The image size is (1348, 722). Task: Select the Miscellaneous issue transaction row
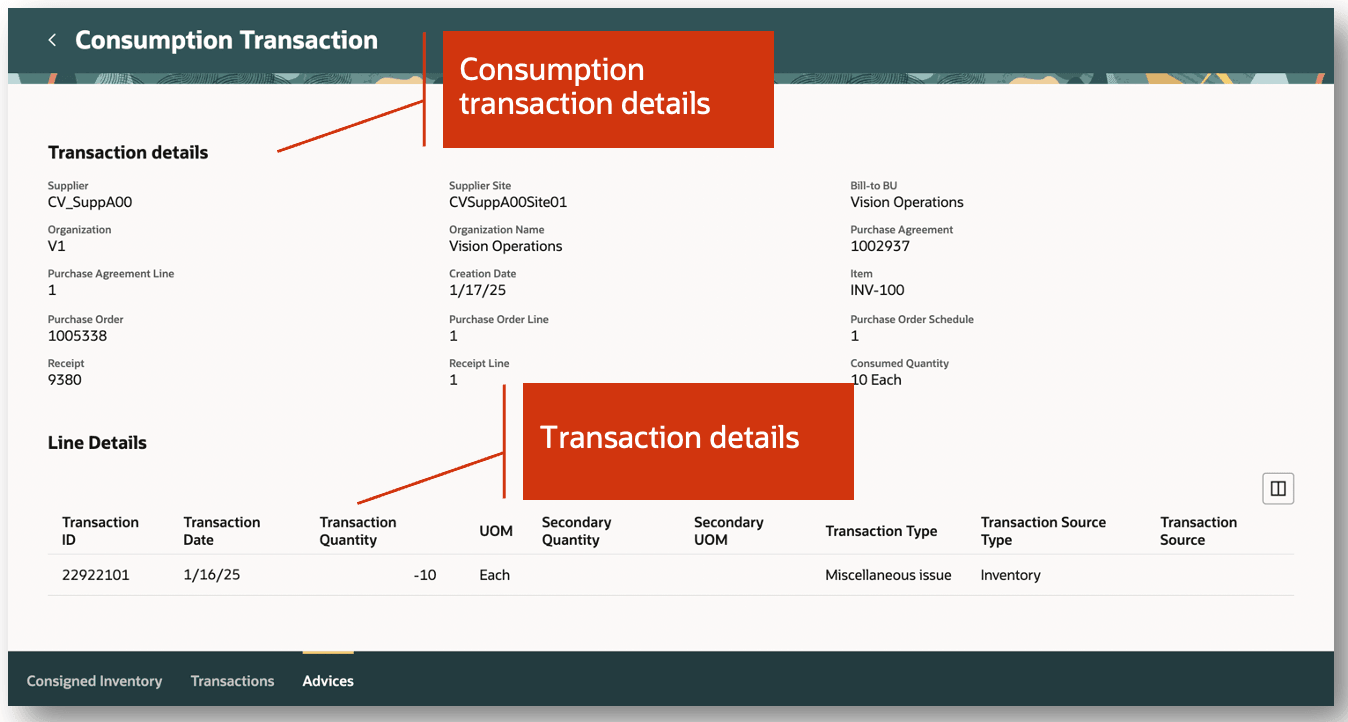pos(888,574)
